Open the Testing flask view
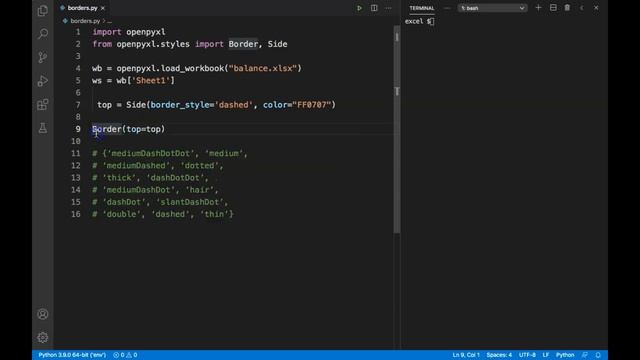Viewport: 640px width, 360px height. tap(42, 128)
